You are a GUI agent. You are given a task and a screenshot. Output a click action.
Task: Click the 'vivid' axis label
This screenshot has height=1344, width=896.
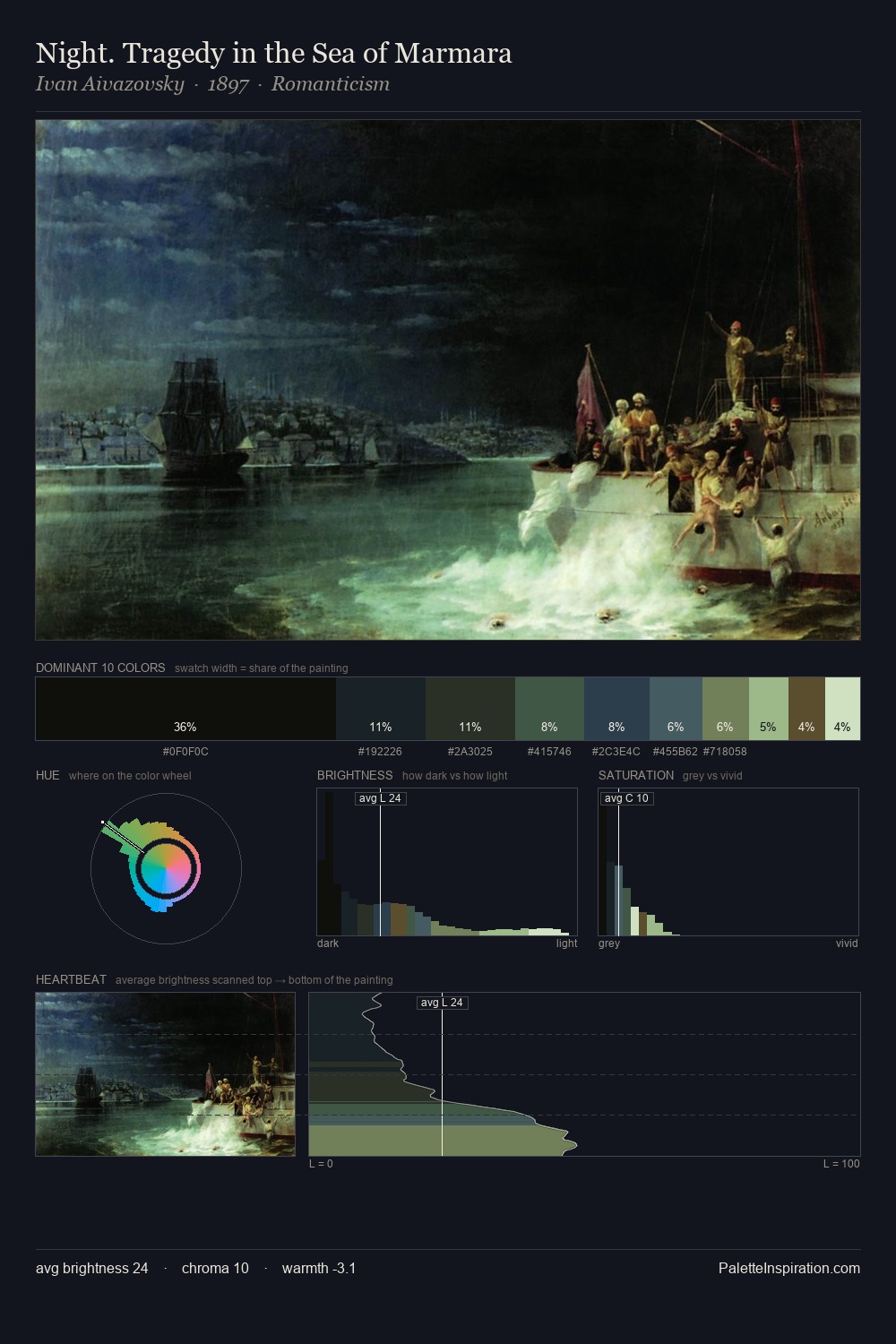tap(847, 943)
